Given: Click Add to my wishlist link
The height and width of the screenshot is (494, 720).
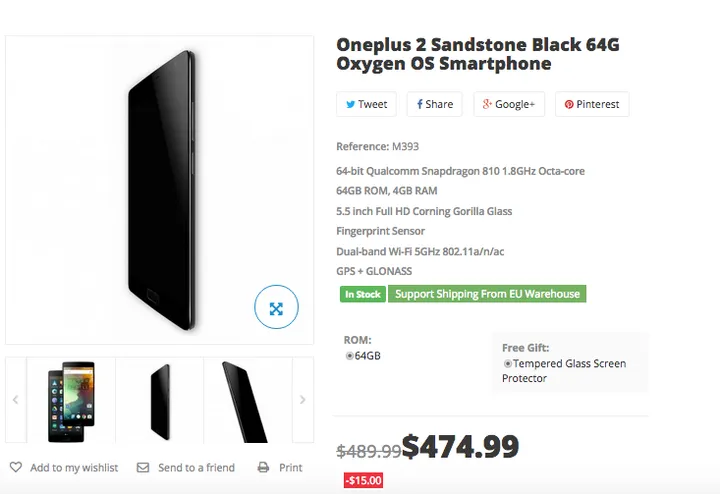Looking at the screenshot, I should pos(74,467).
